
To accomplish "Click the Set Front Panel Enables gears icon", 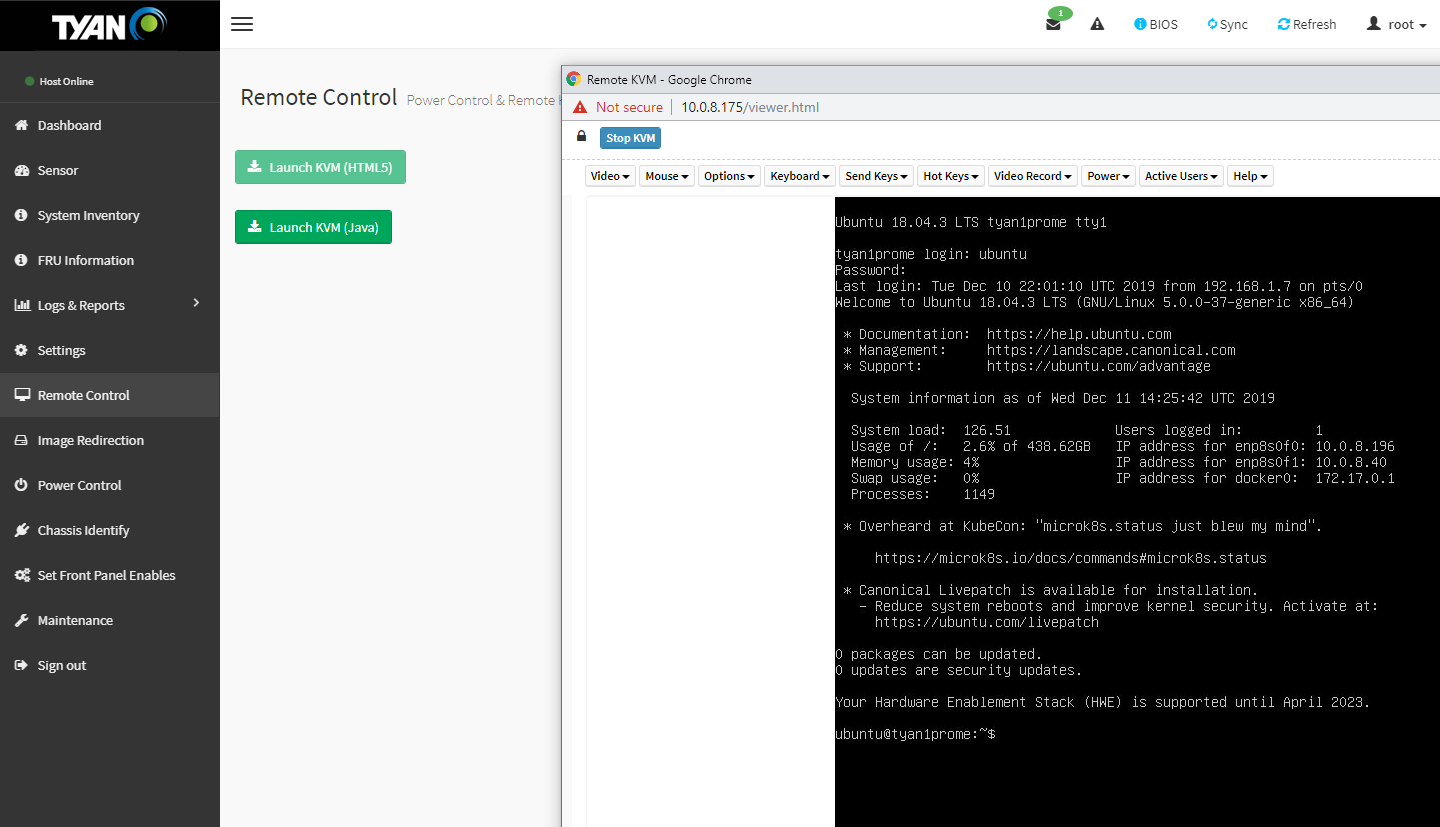I will [21, 575].
